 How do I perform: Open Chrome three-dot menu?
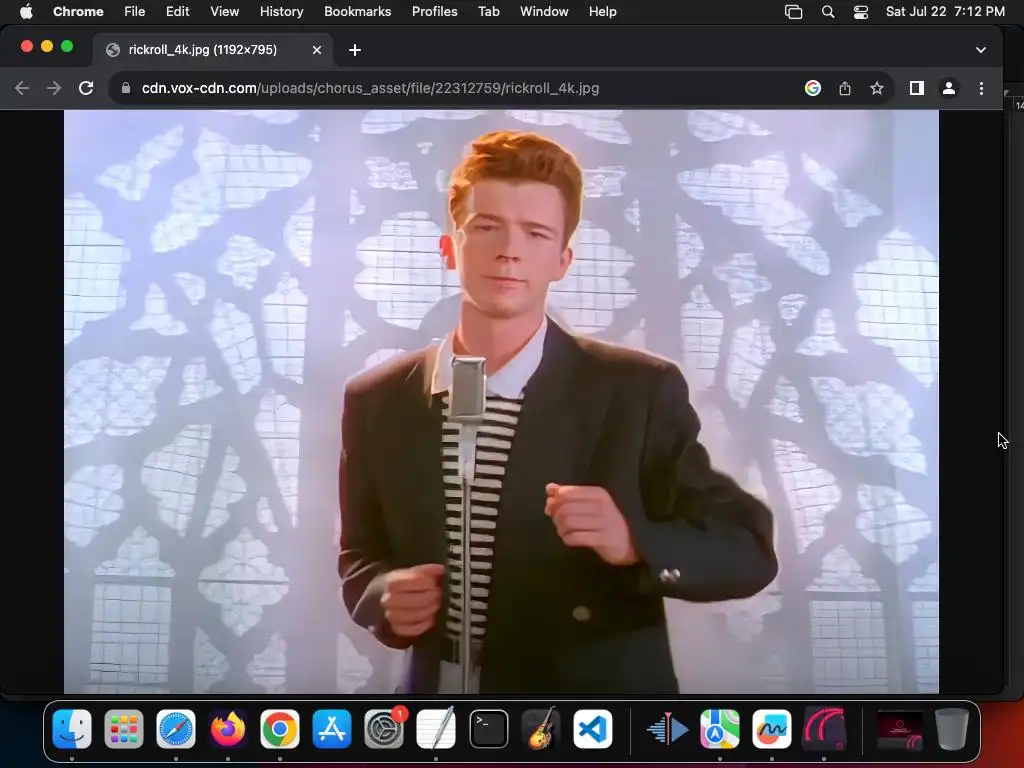pyautogui.click(x=981, y=88)
